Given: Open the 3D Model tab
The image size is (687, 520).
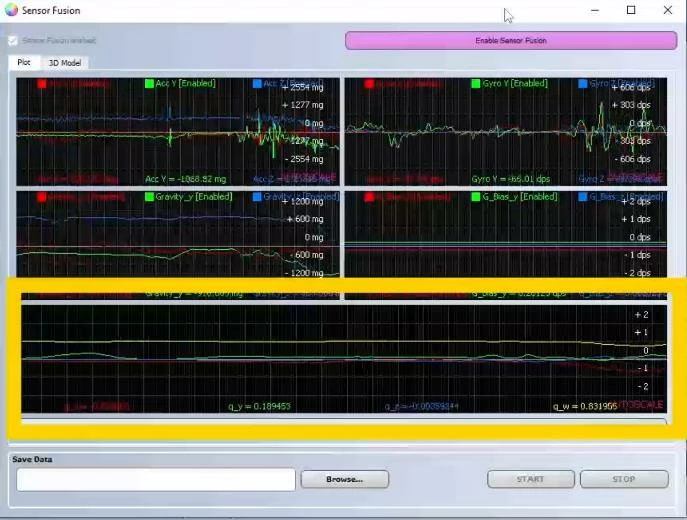Looking at the screenshot, I should click(x=65, y=63).
